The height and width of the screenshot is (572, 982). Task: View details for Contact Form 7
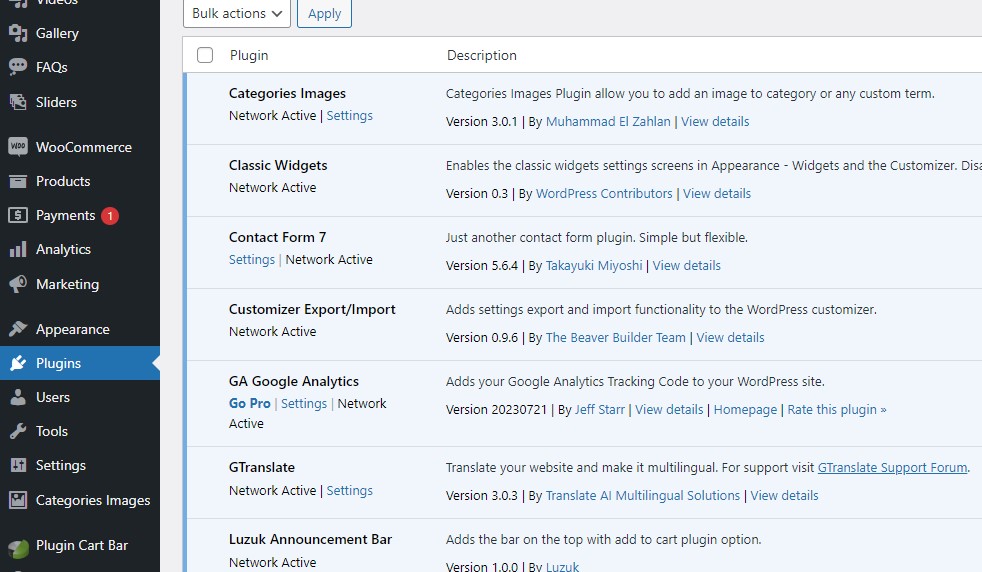pos(686,266)
